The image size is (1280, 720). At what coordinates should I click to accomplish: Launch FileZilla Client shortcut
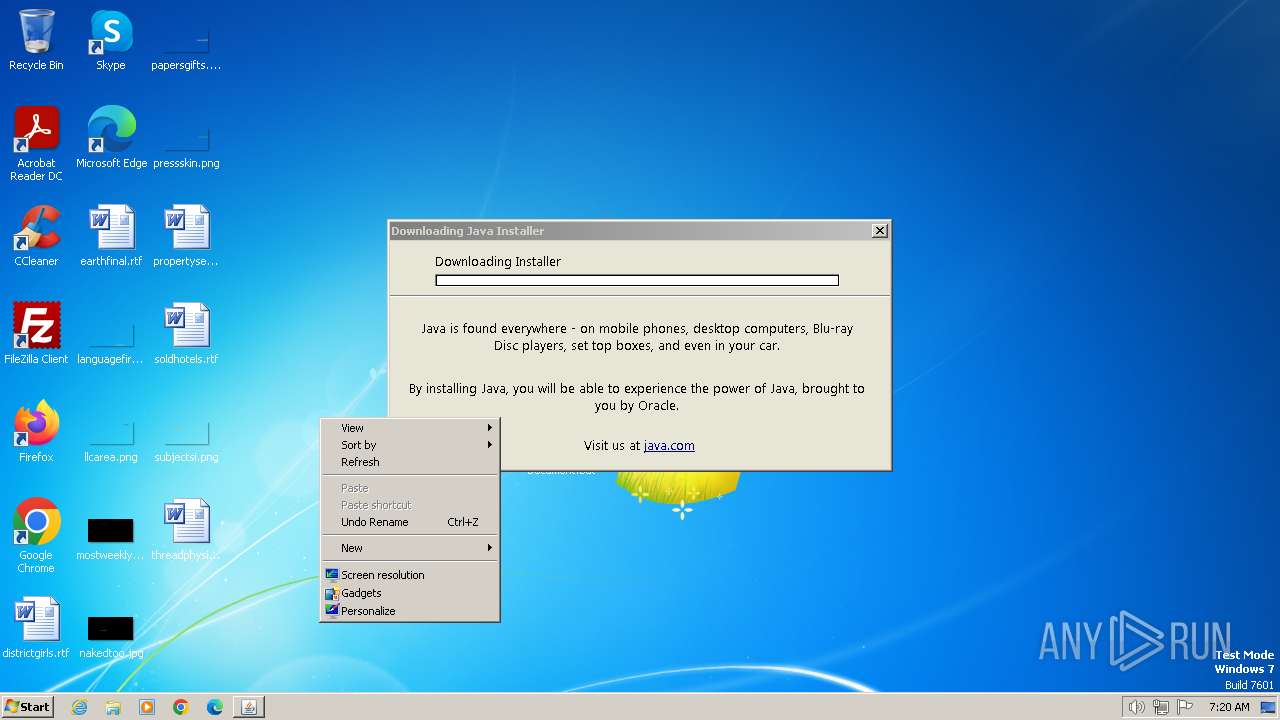[36, 334]
